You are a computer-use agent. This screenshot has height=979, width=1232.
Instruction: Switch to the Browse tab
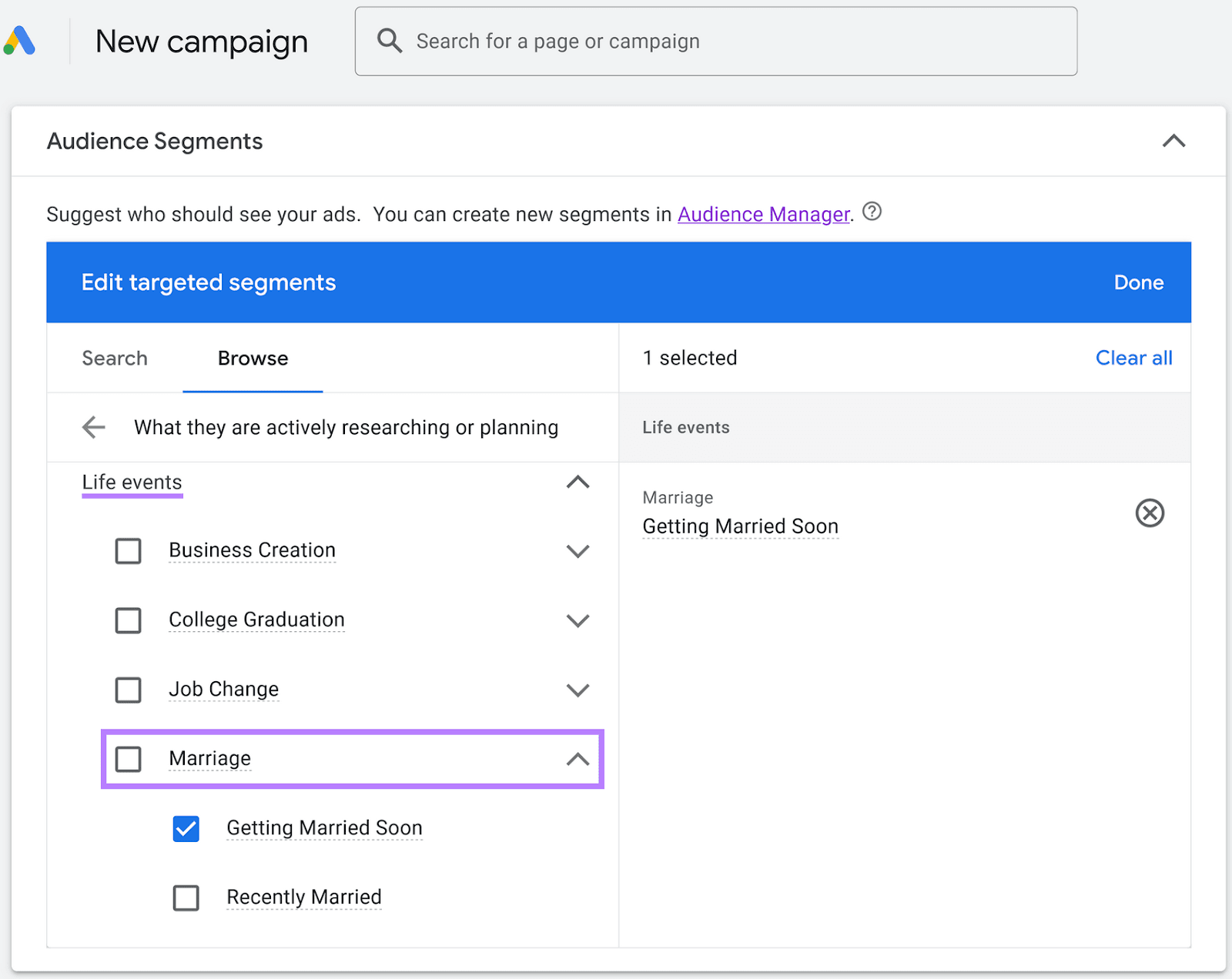tap(252, 358)
